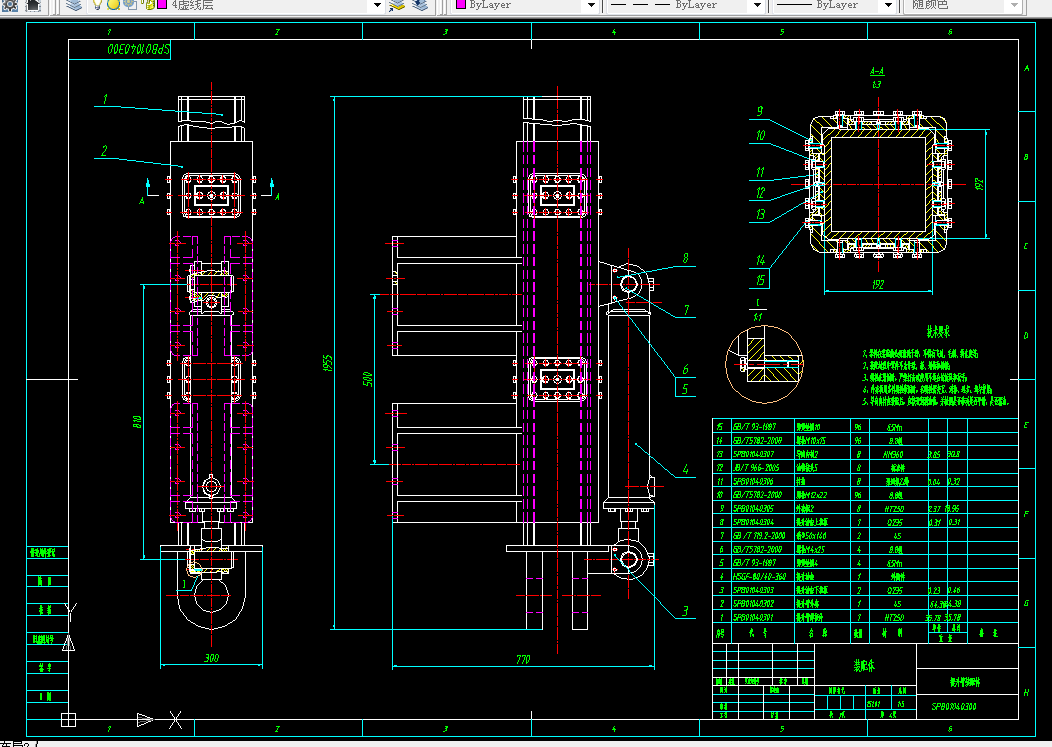The height and width of the screenshot is (747, 1052).
Task: Select SPB0I040302 table cell
Action: [753, 603]
